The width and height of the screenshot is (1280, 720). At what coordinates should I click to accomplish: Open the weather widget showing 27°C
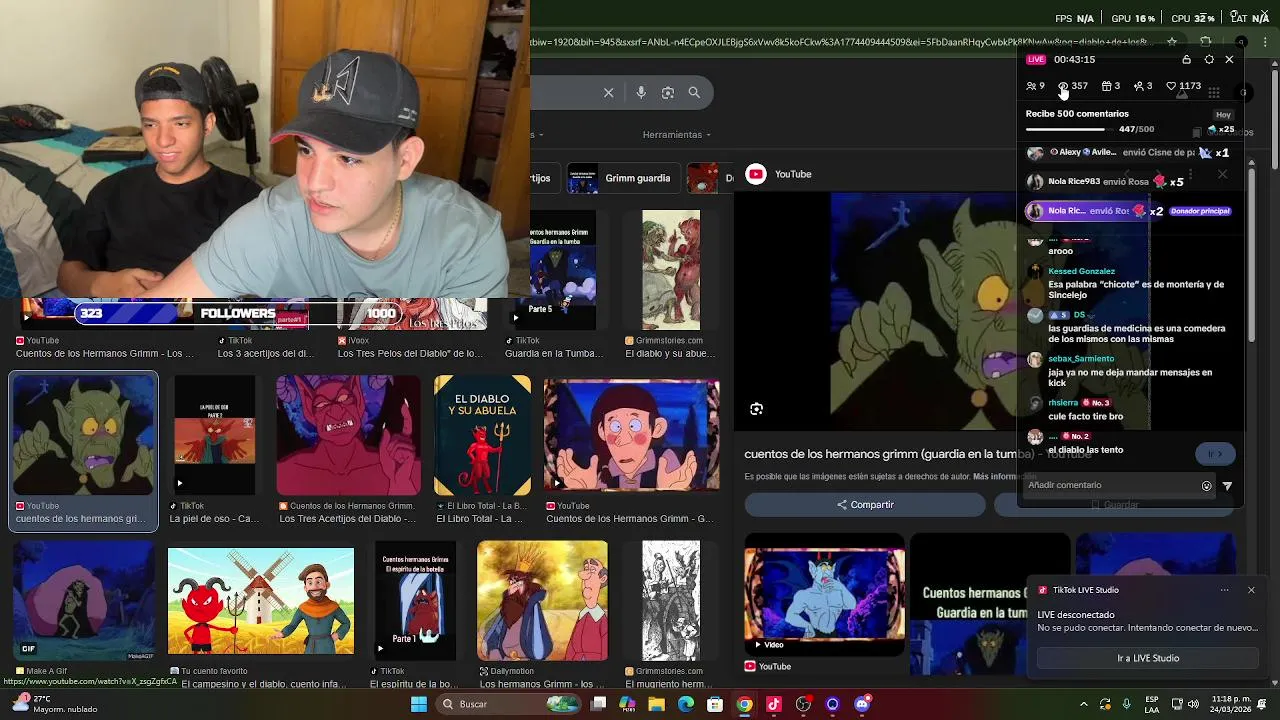coord(55,704)
